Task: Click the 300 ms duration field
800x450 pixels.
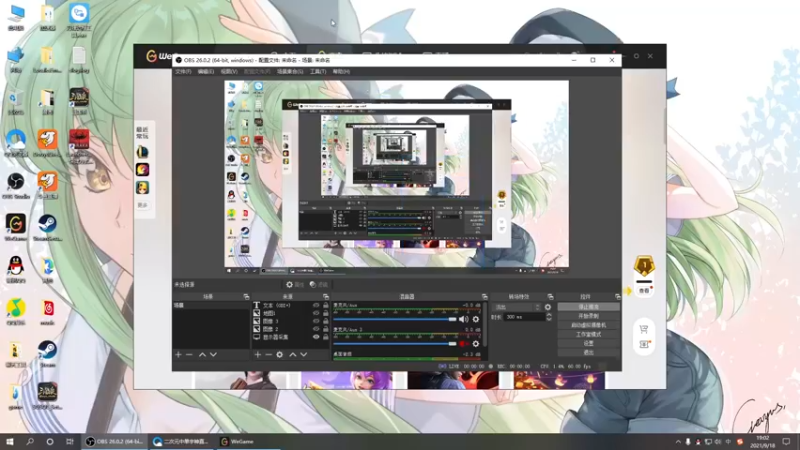Action: (524, 317)
